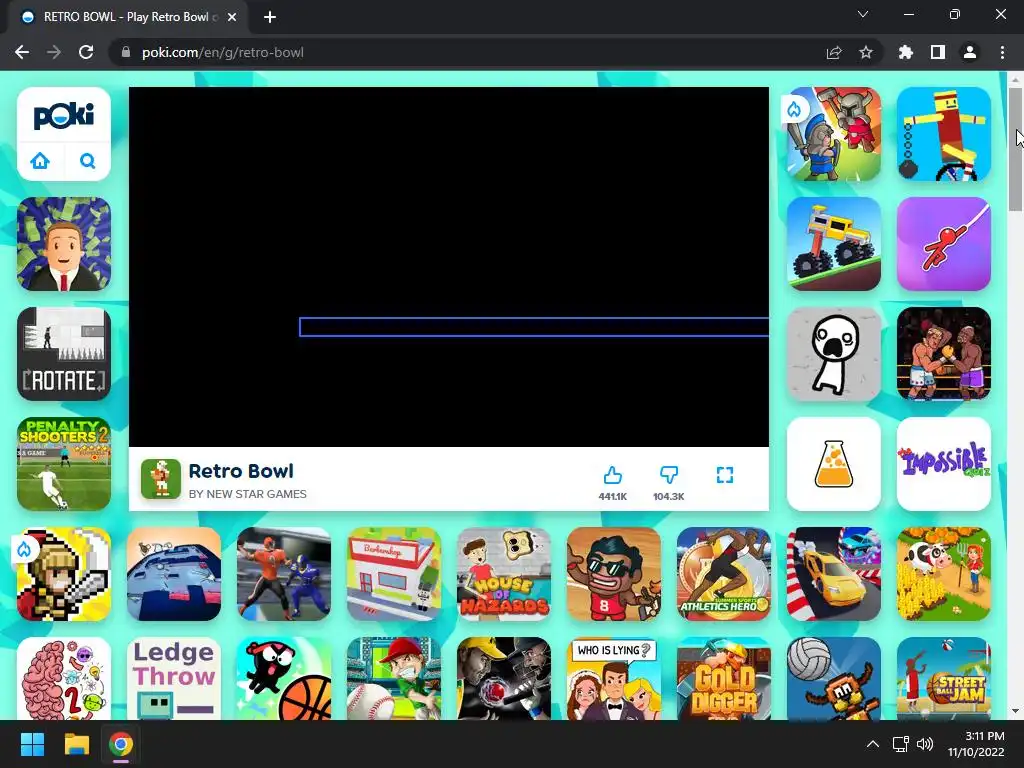Open the screaming doodle face game
Screen dimensions: 1024x768
[x=834, y=354]
